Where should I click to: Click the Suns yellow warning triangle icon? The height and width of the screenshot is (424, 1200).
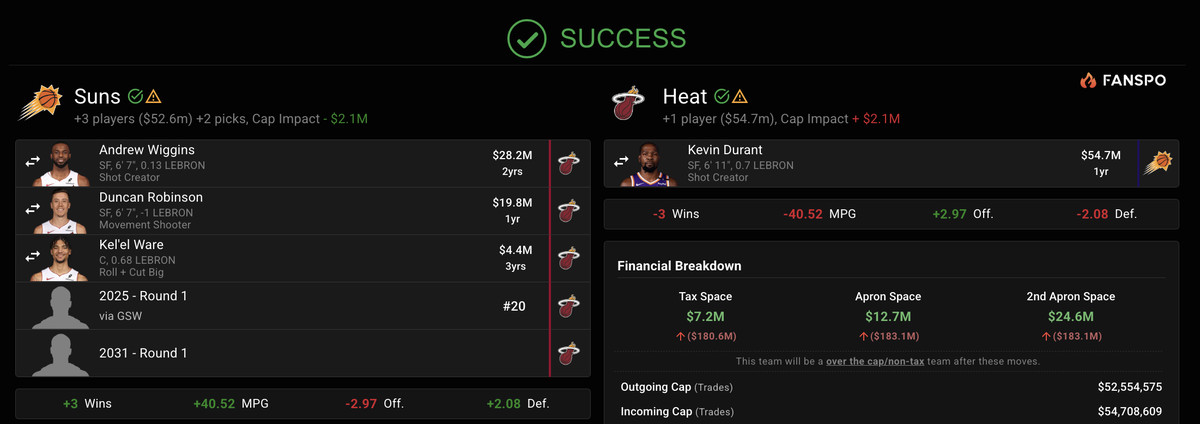pyautogui.click(x=154, y=97)
